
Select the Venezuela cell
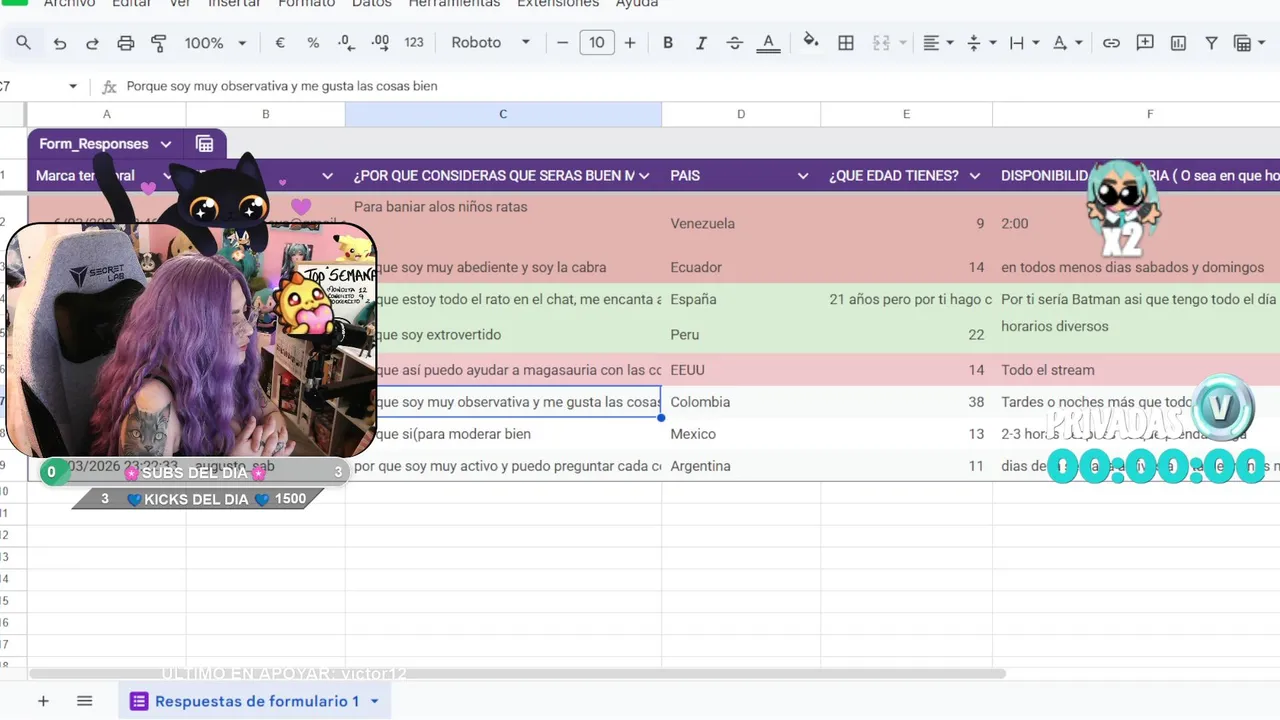coord(741,223)
